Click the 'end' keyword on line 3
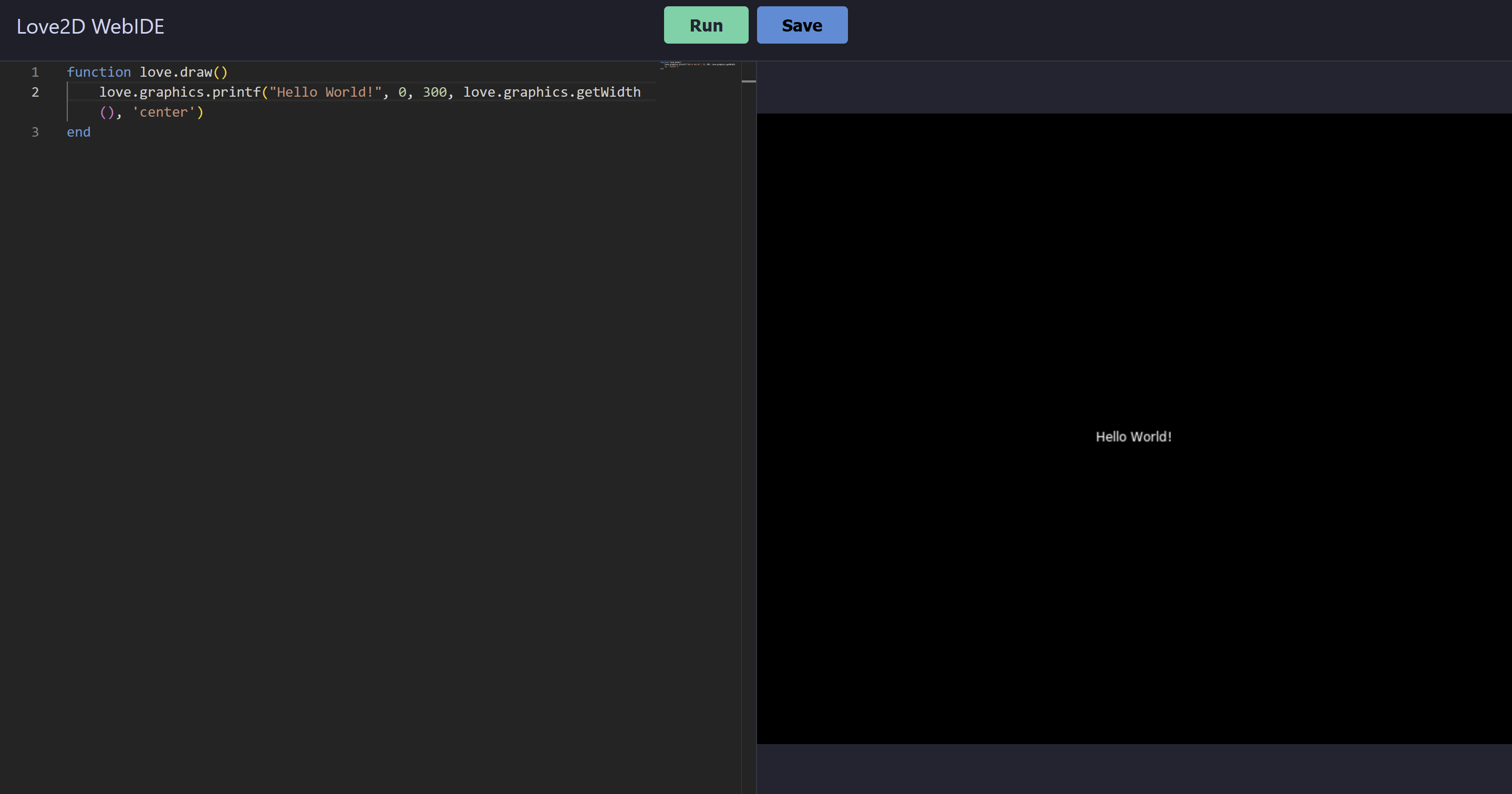The width and height of the screenshot is (1512, 794). (x=79, y=132)
